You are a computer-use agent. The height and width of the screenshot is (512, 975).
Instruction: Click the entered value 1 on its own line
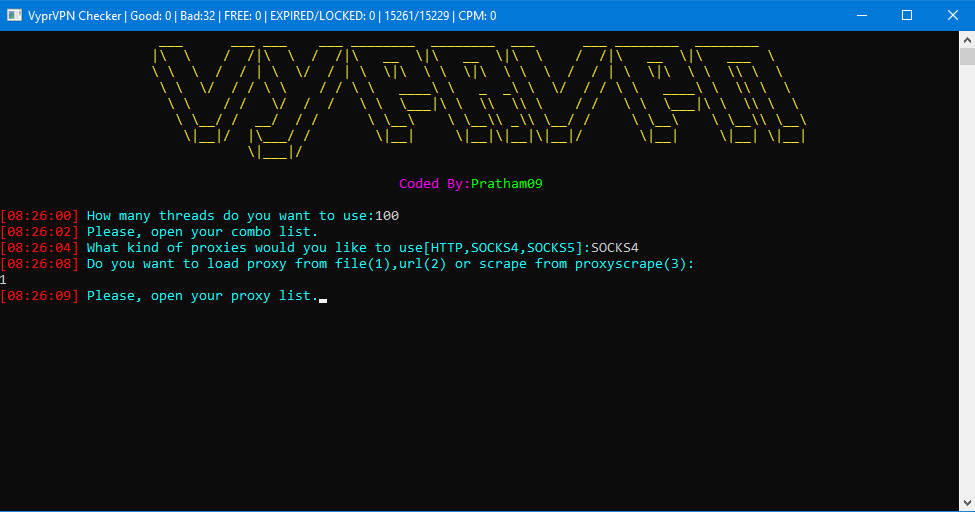pyautogui.click(x=3, y=280)
